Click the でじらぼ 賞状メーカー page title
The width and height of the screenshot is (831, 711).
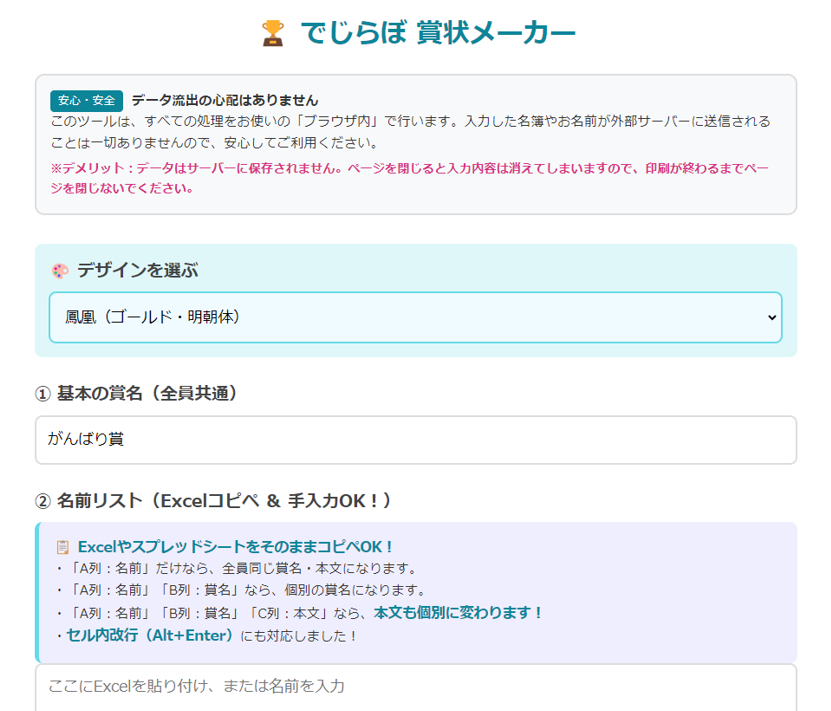[x=438, y=33]
